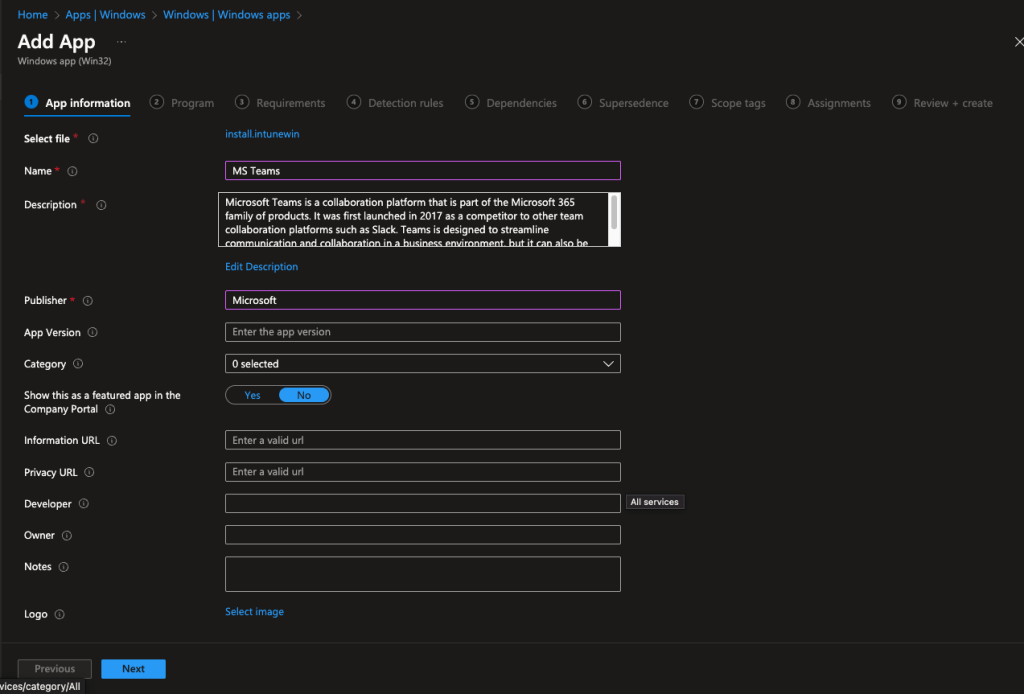
Task: Open the ellipsis menu beside Add App
Action: 121,42
